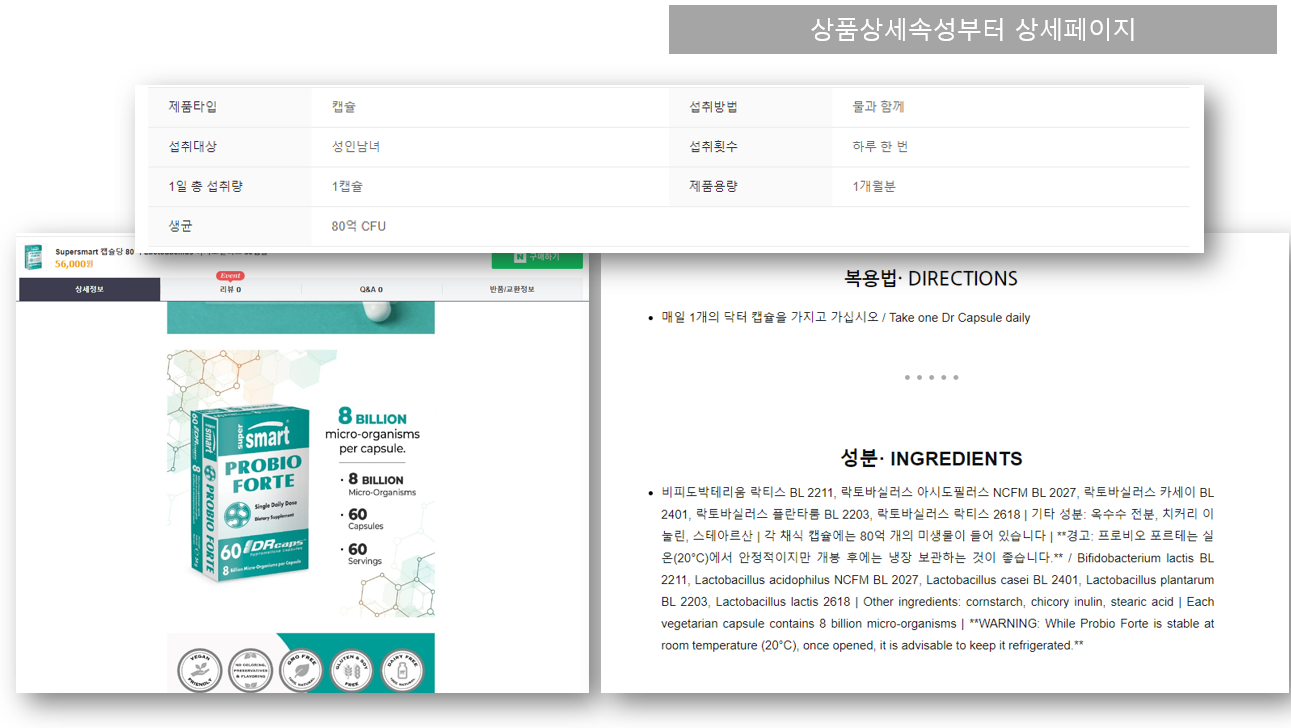Open the Q&A 0 tab
This screenshot has width=1291, height=728.
click(x=371, y=290)
